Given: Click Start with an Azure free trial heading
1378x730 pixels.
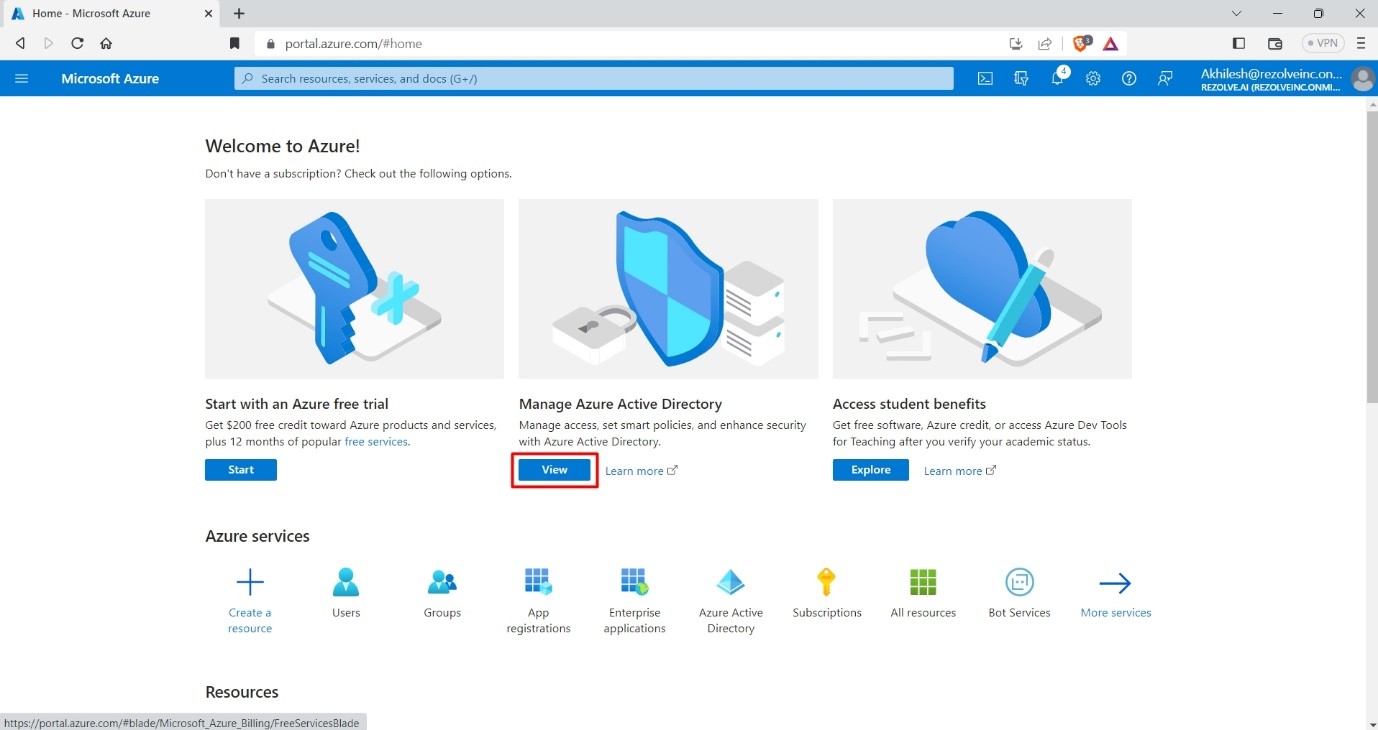Looking at the screenshot, I should pos(297,404).
